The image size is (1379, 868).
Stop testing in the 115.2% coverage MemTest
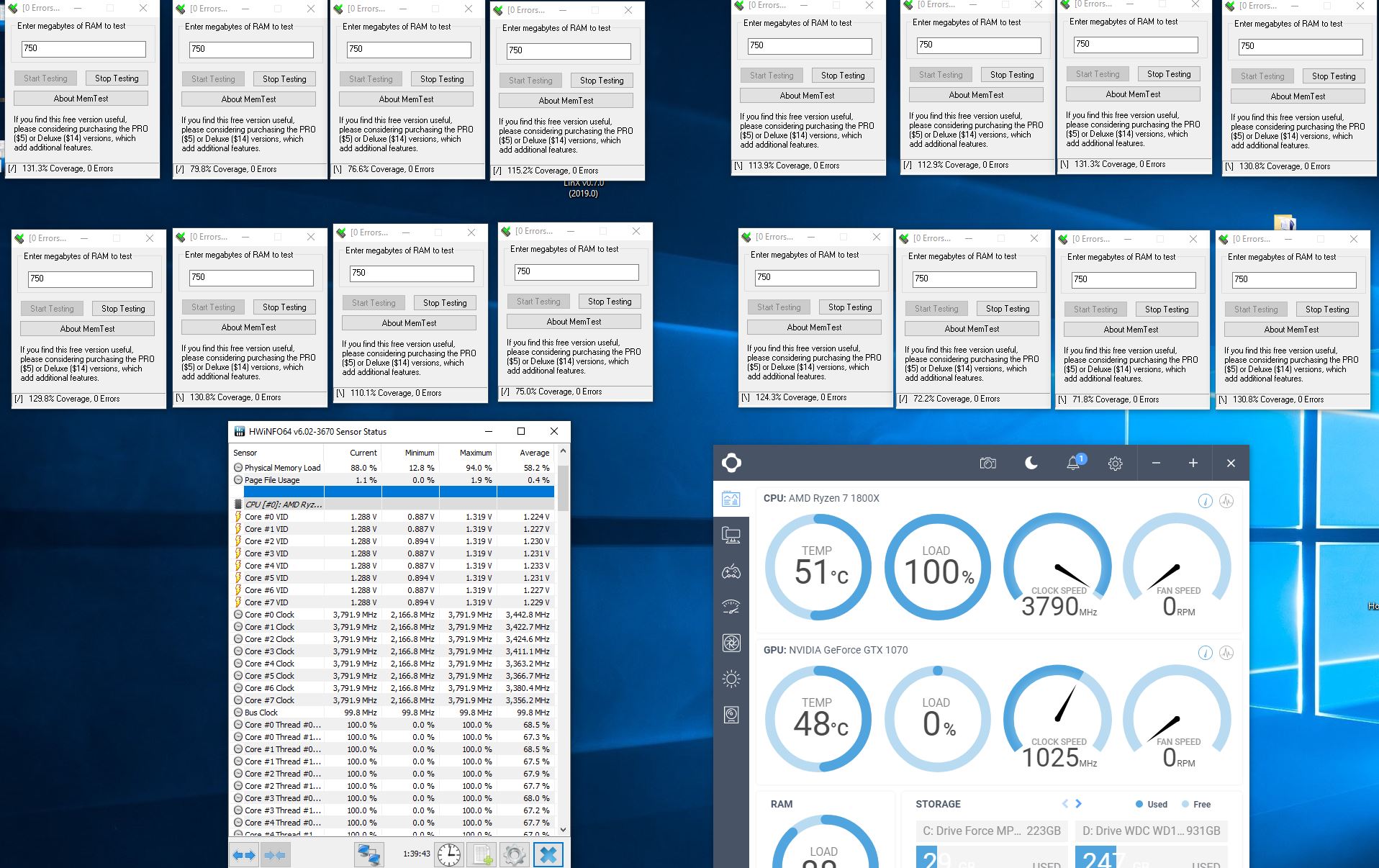602,81
